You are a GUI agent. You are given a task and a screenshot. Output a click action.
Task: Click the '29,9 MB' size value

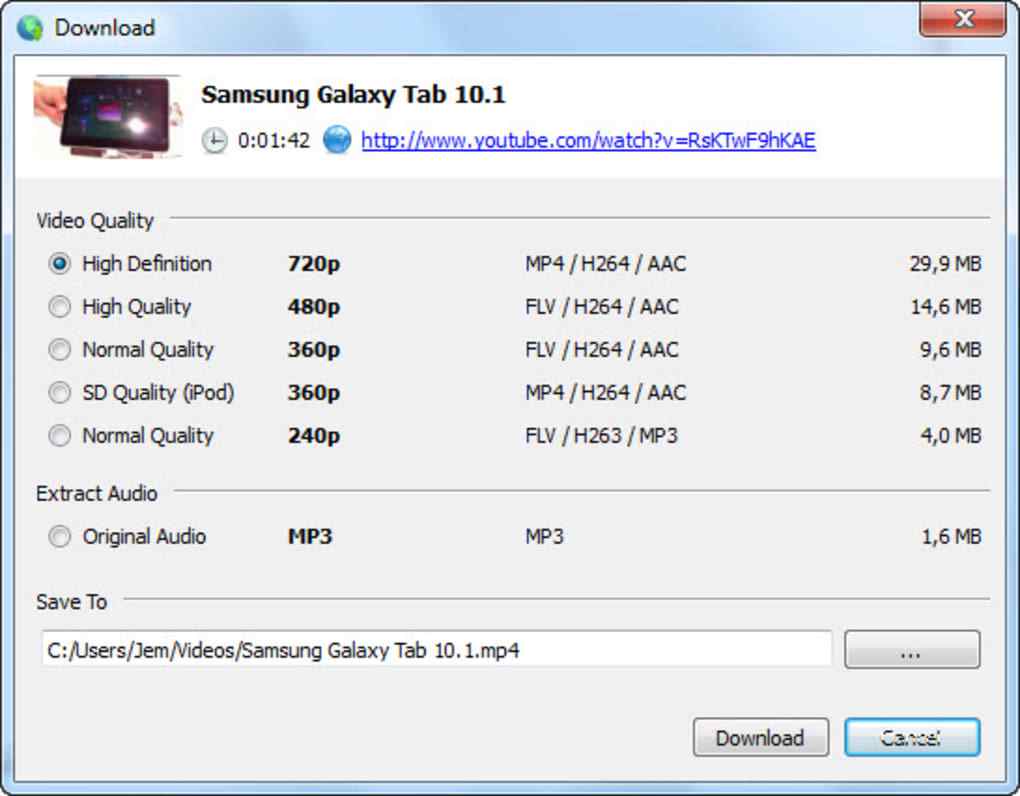click(x=945, y=264)
